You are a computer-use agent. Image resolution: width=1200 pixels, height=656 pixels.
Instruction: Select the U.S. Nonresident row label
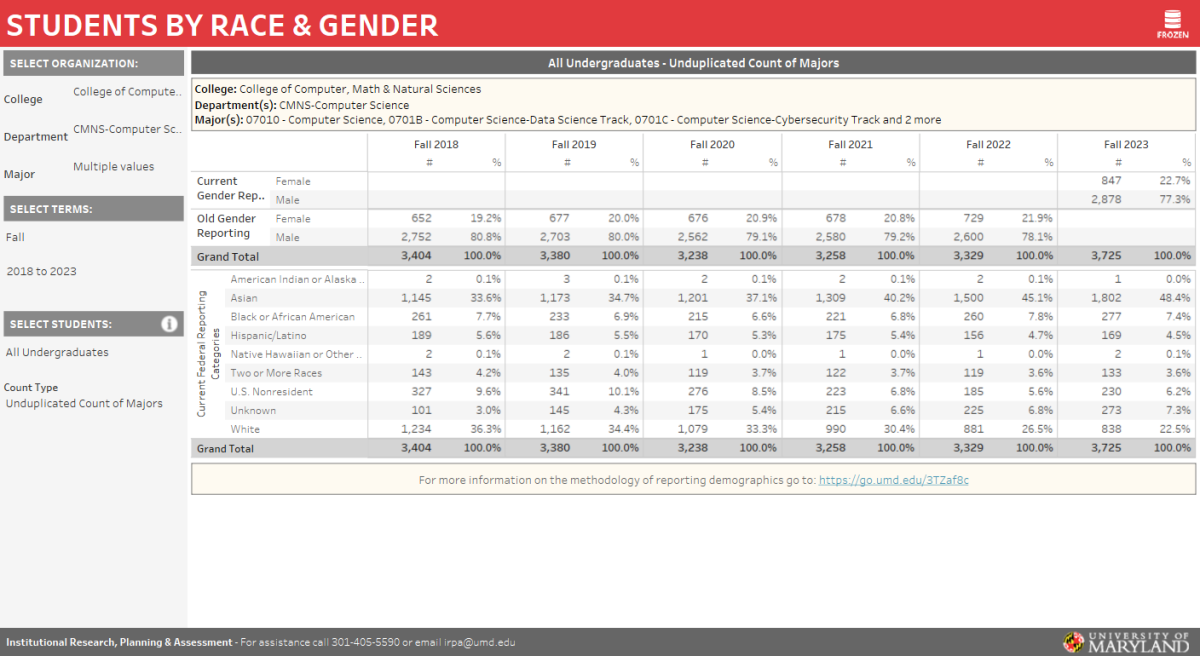(x=271, y=392)
